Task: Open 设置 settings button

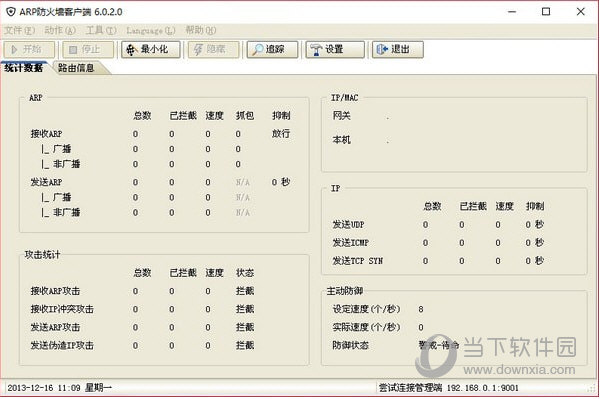Action: [x=335, y=50]
